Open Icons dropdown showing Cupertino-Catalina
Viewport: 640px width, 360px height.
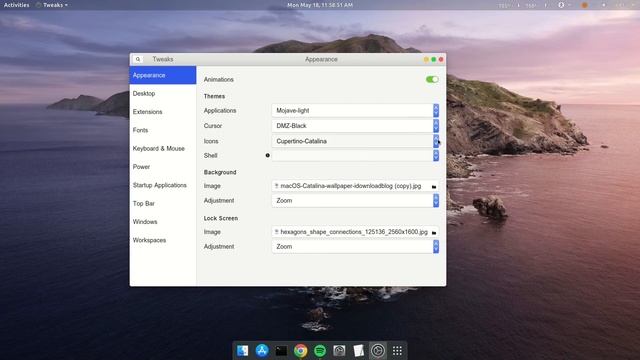pos(355,141)
